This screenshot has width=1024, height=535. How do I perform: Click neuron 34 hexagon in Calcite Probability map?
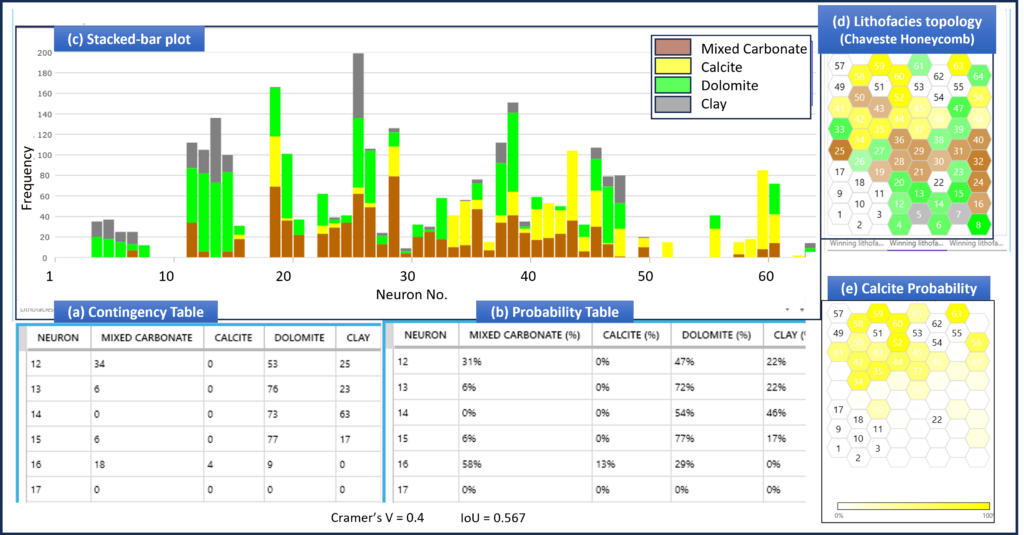859,381
